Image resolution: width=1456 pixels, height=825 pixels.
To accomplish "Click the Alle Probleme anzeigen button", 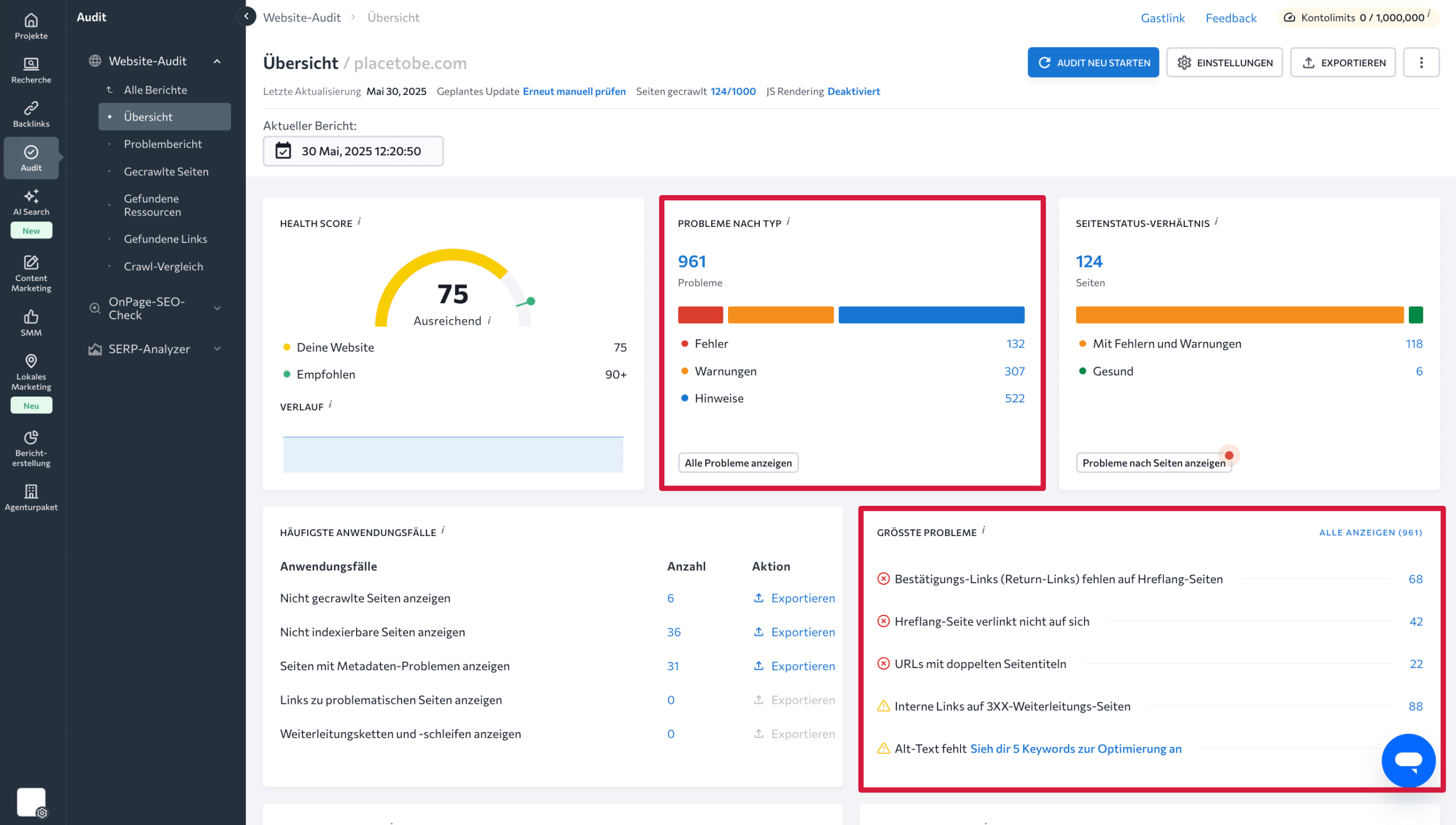I will tap(738, 463).
